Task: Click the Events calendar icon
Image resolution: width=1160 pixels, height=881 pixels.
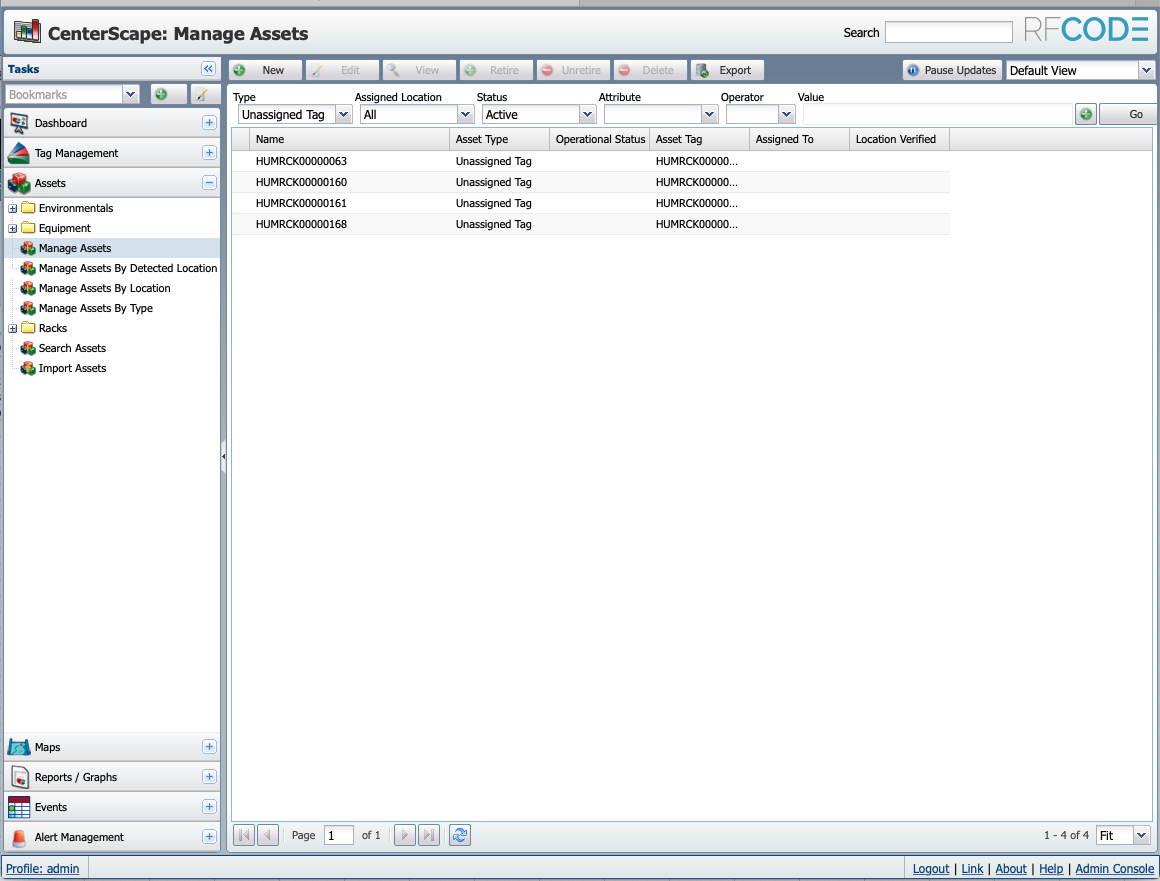Action: (18, 807)
